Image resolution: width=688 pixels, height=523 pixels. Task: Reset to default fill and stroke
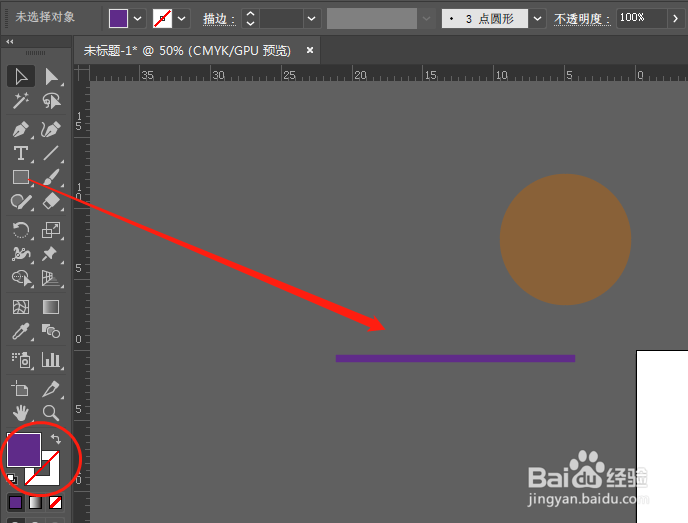point(12,478)
